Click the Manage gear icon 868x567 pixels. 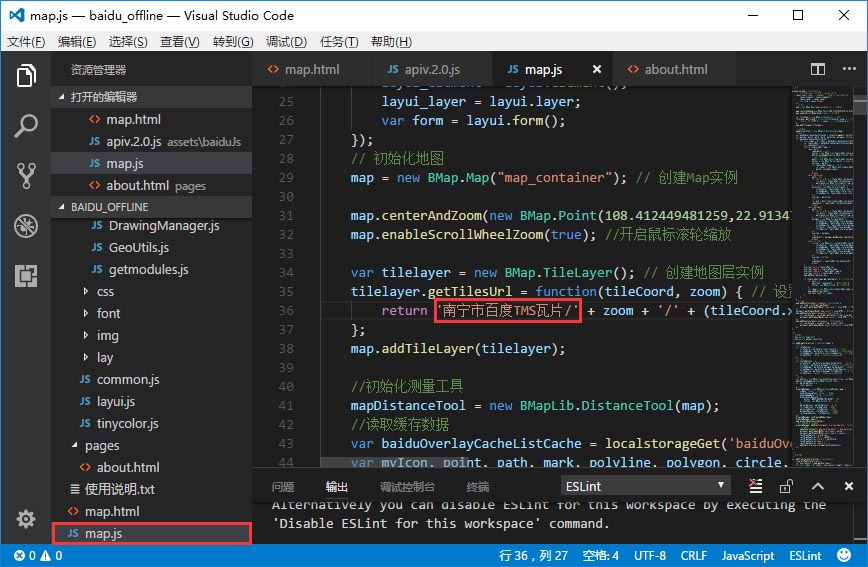(26, 519)
